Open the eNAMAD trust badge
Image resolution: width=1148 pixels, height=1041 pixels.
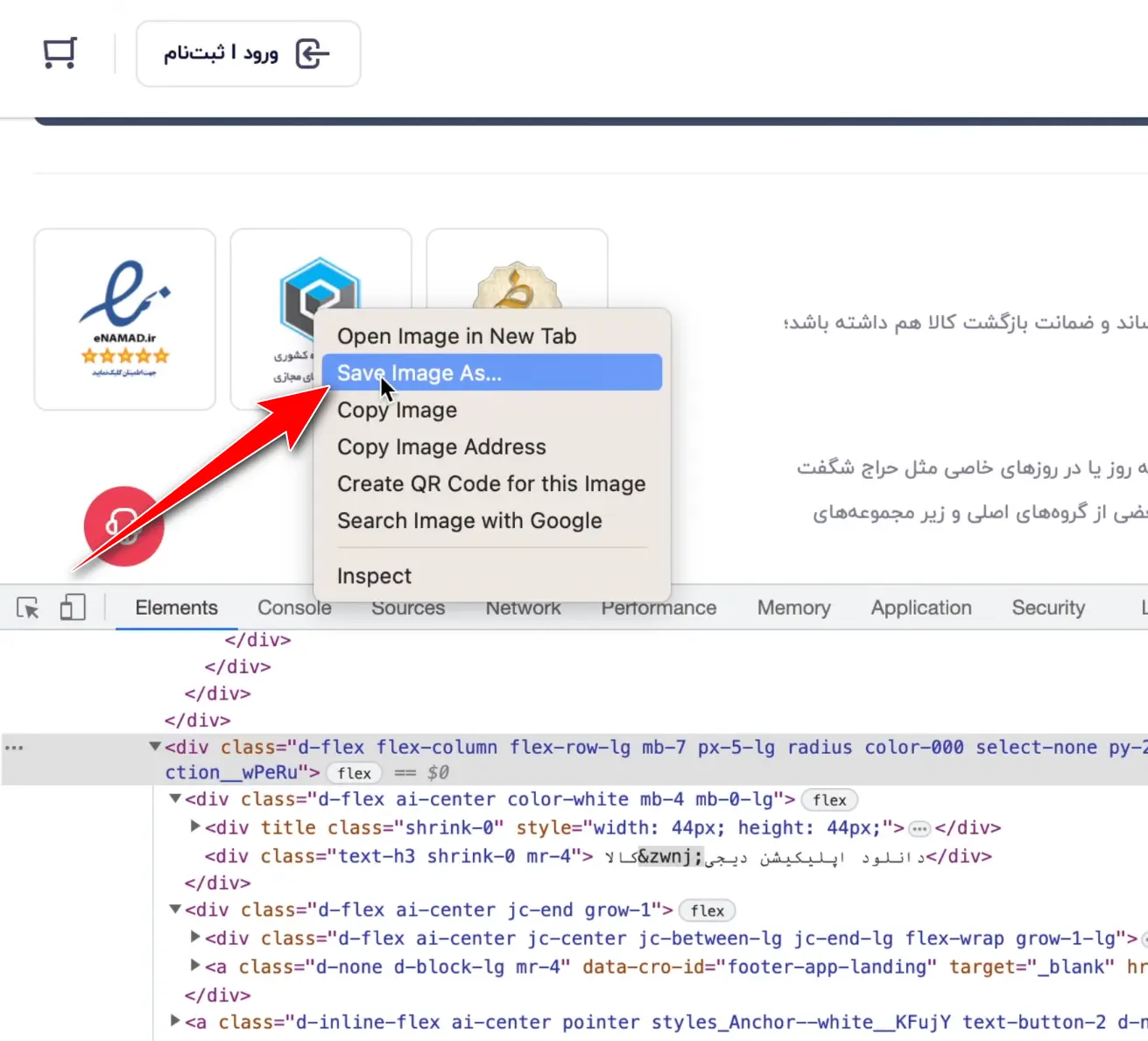pos(125,320)
